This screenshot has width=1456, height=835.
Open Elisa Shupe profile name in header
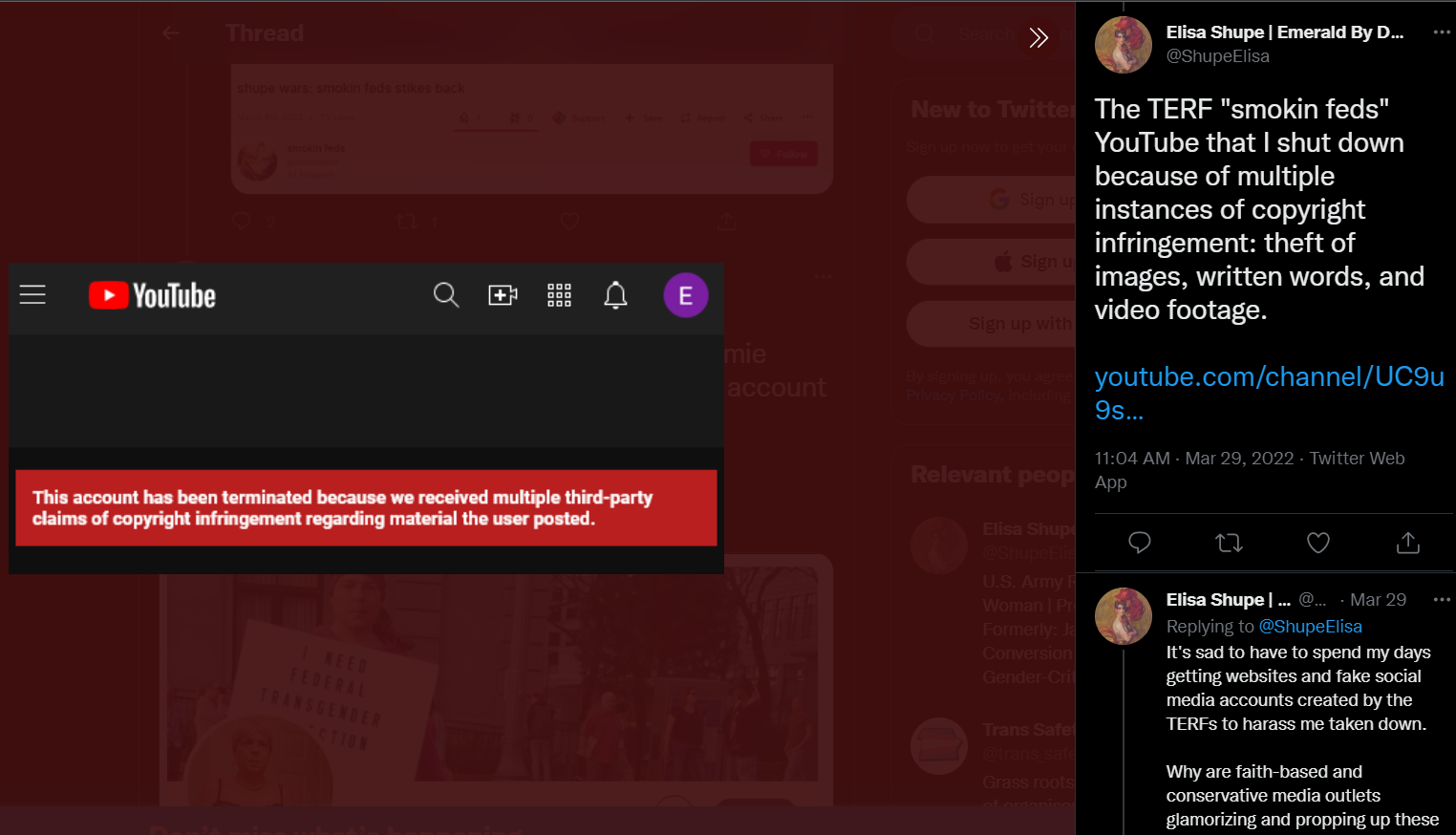tap(1284, 32)
